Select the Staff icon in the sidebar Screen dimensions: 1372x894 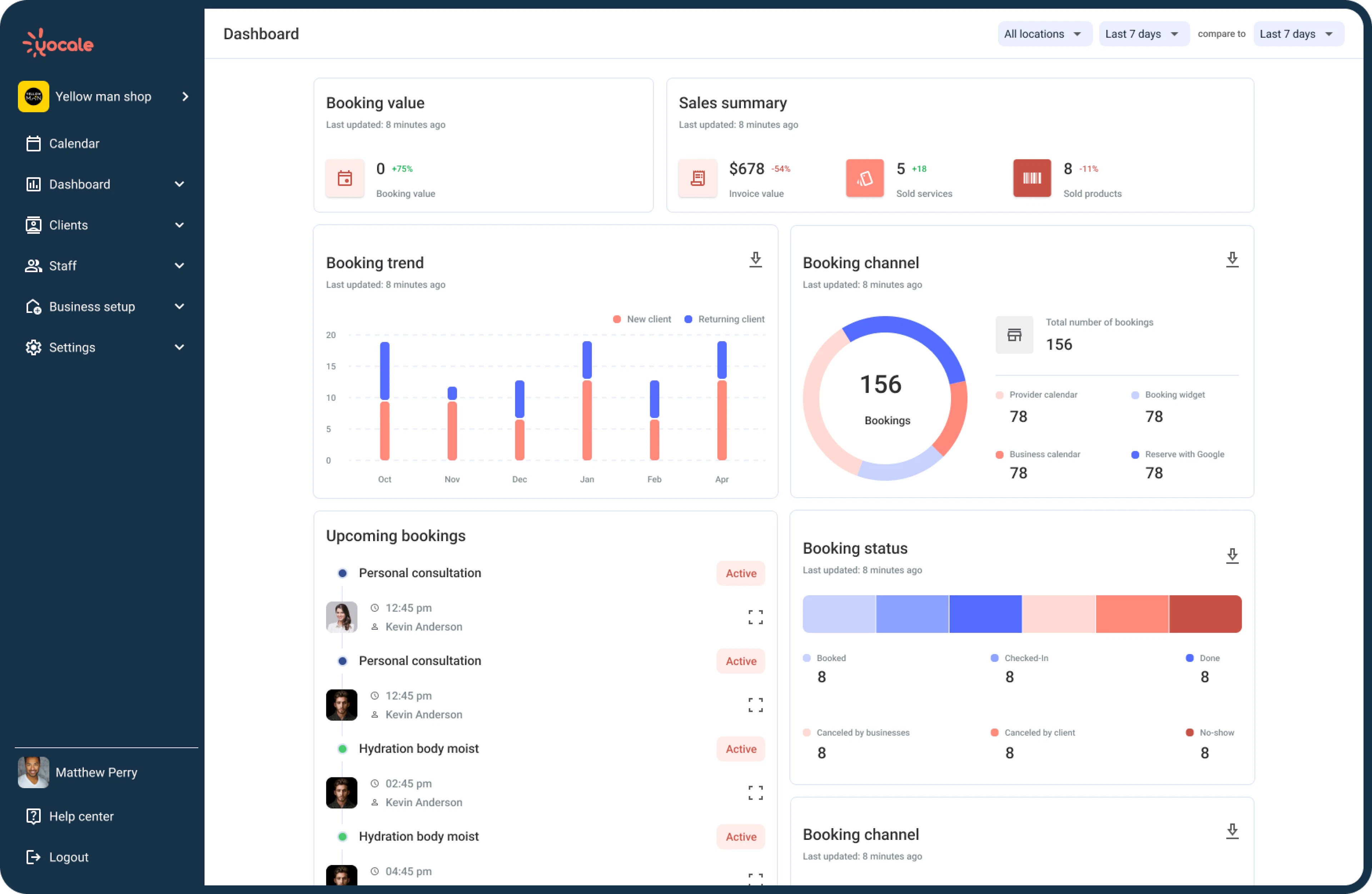[x=33, y=266]
